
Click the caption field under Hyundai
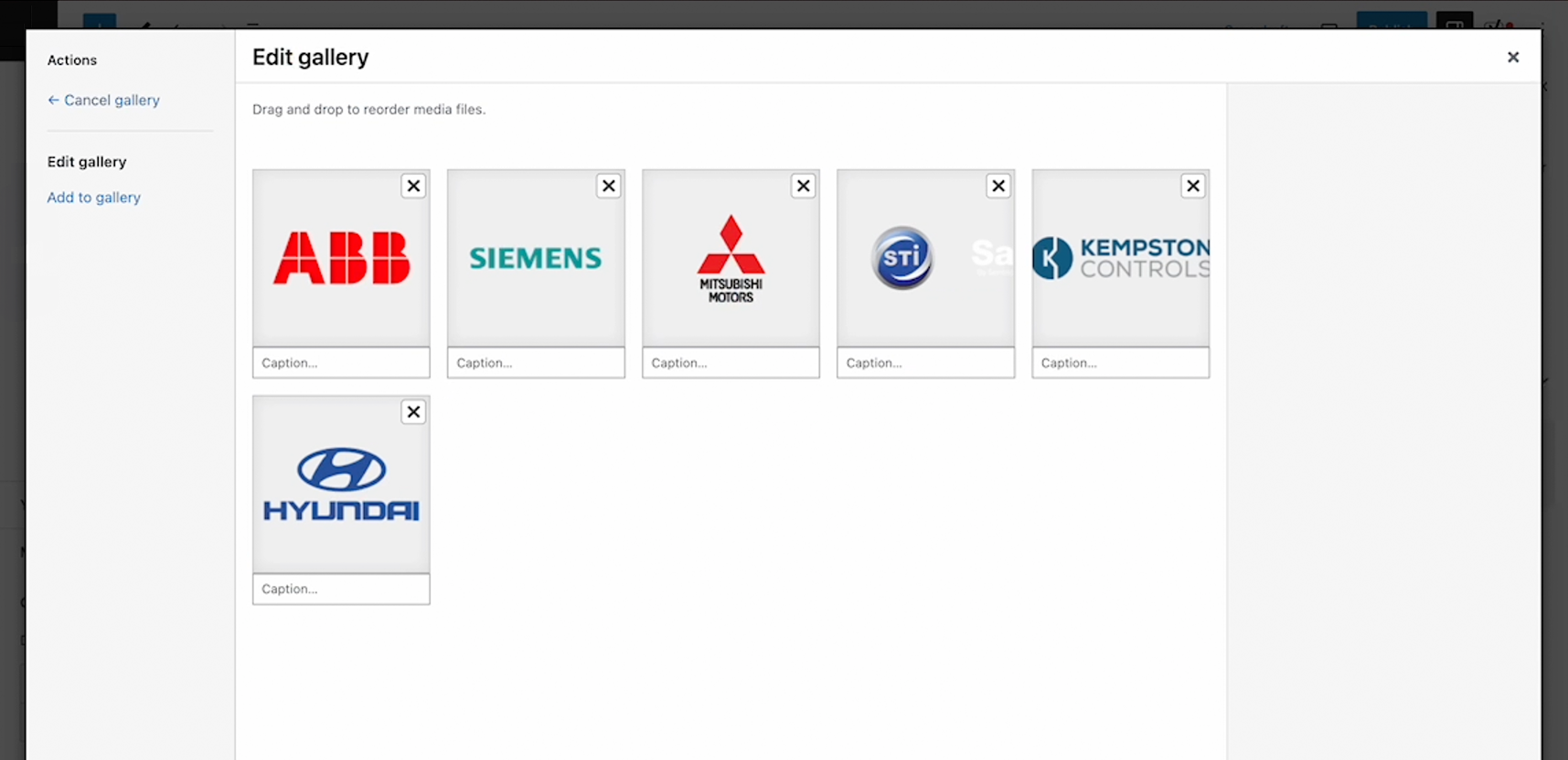[x=341, y=588]
